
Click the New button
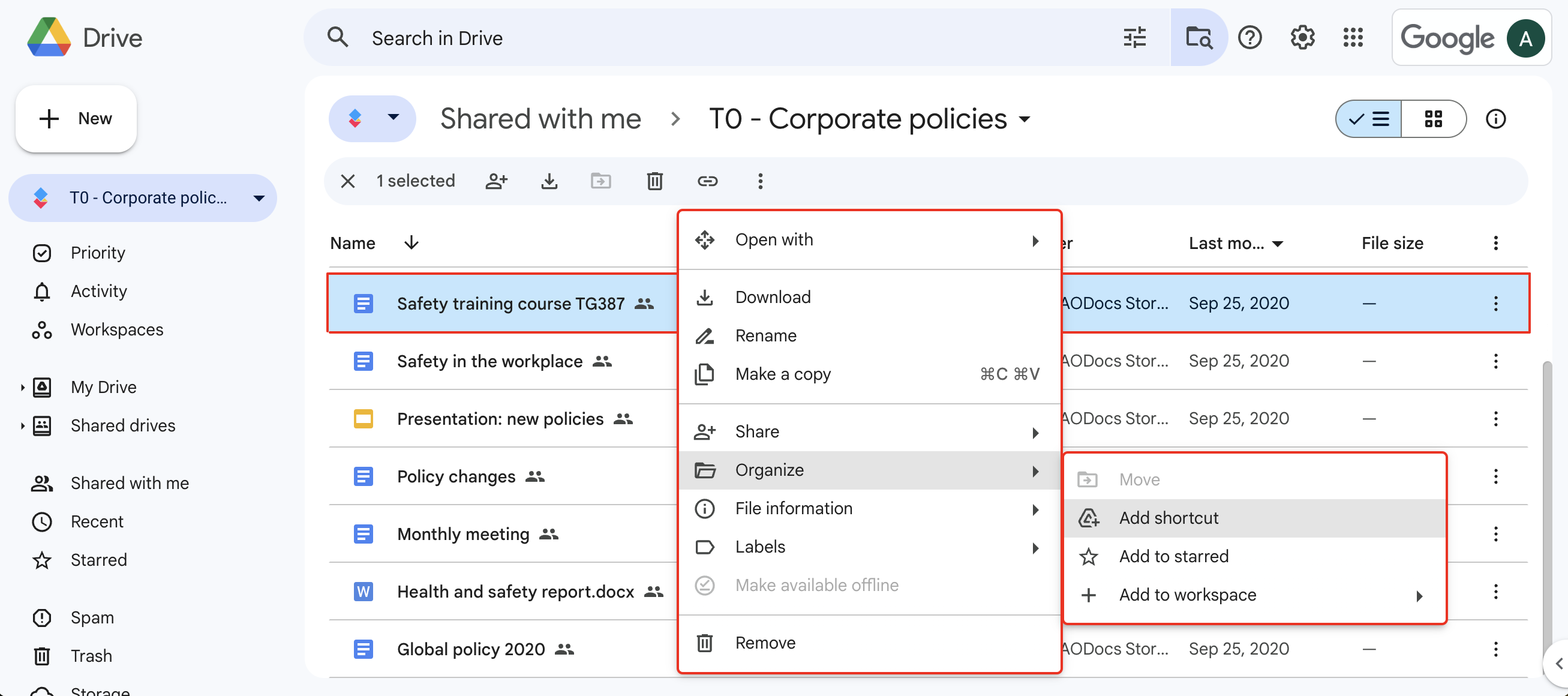(x=76, y=119)
